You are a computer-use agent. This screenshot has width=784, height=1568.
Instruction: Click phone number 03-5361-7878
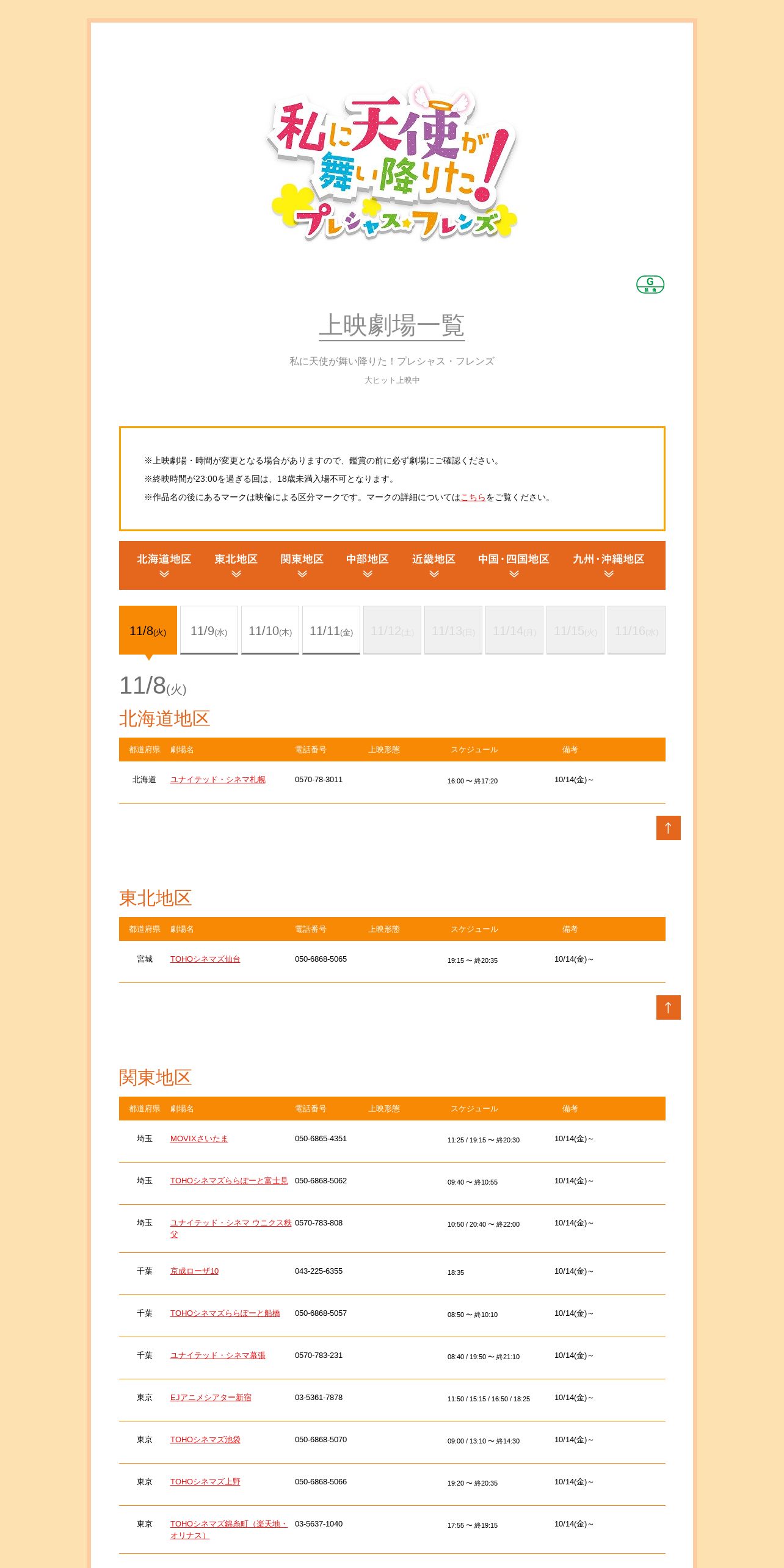coord(319,1398)
